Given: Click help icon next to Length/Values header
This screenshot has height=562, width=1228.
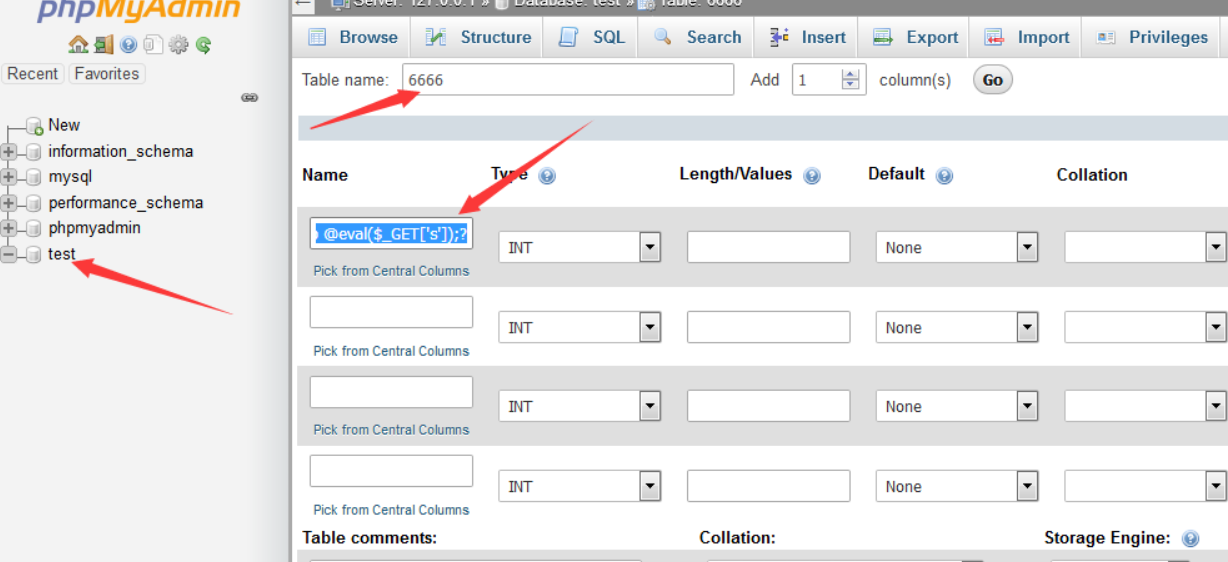Looking at the screenshot, I should coord(812,176).
